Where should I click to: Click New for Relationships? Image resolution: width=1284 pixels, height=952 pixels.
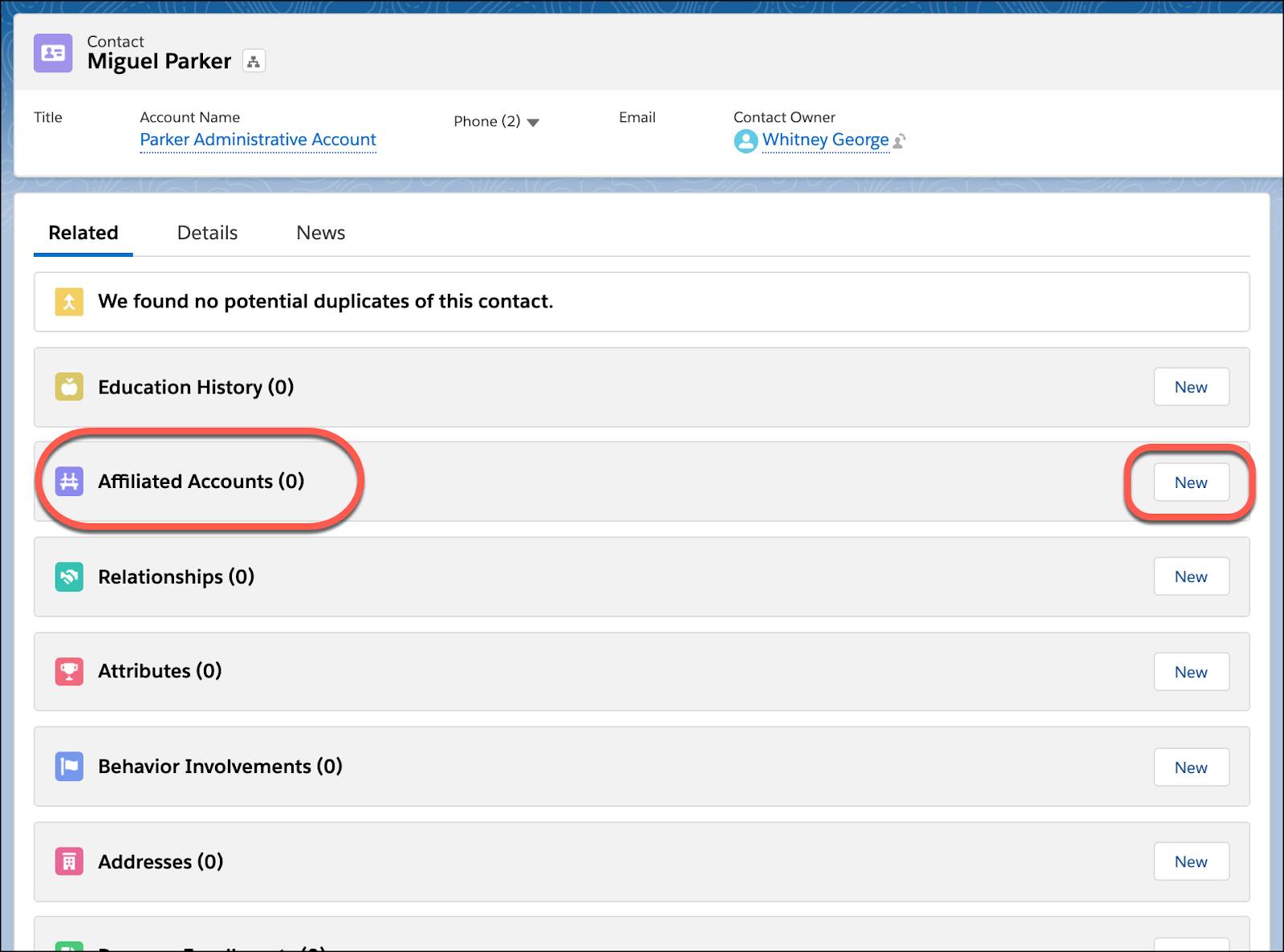point(1191,576)
